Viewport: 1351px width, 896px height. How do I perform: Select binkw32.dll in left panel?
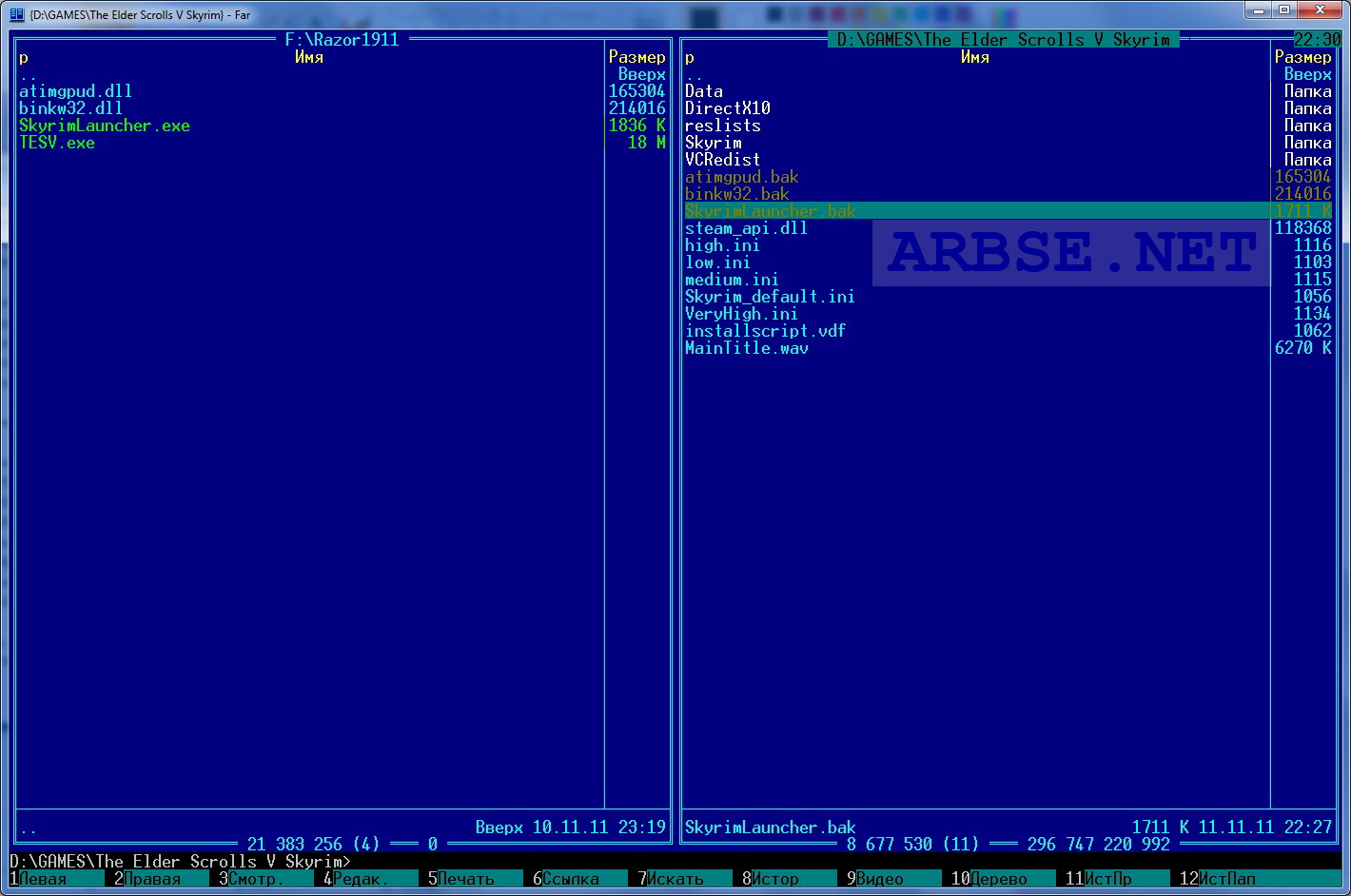click(71, 108)
